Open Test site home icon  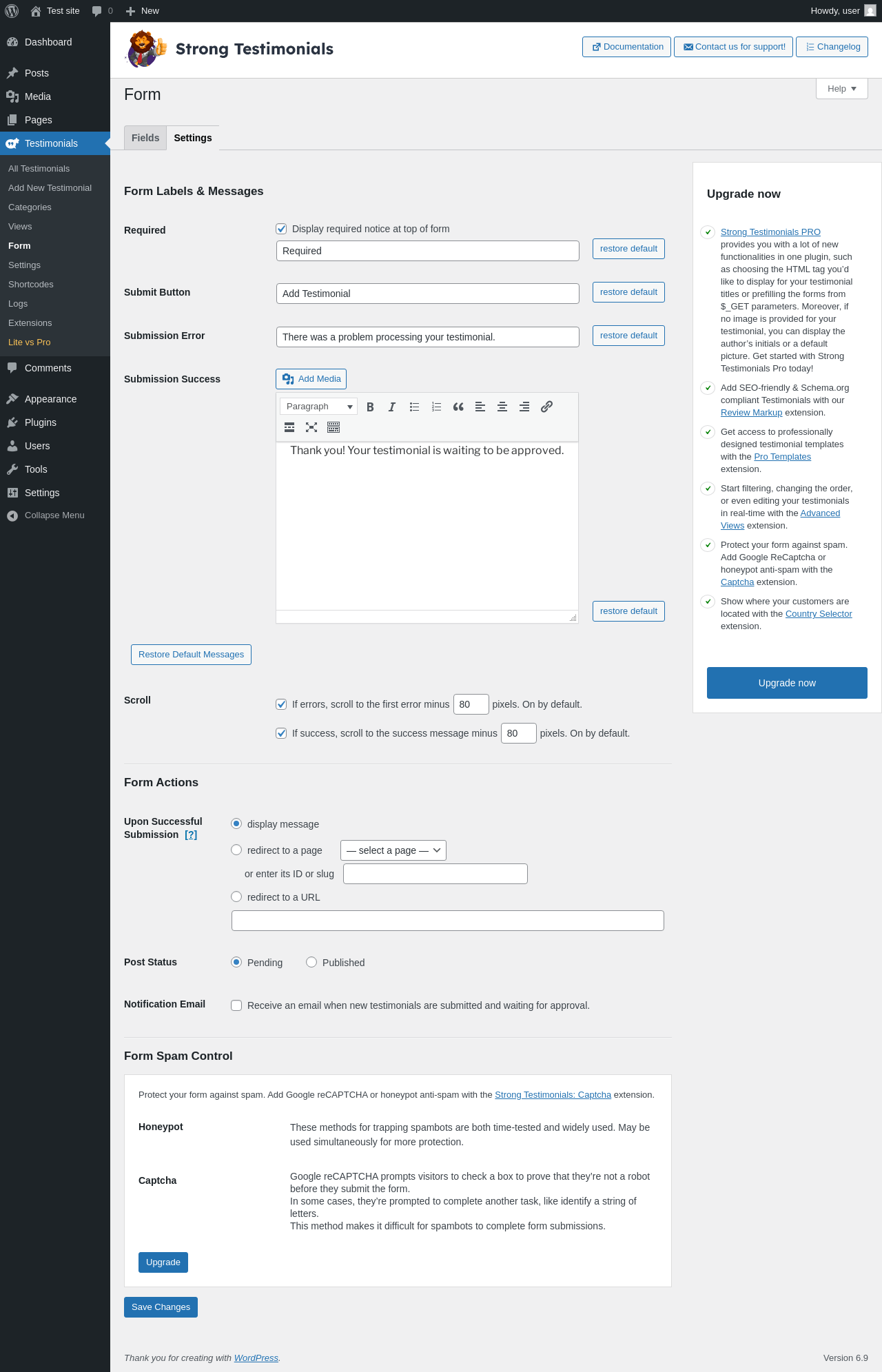click(x=36, y=11)
